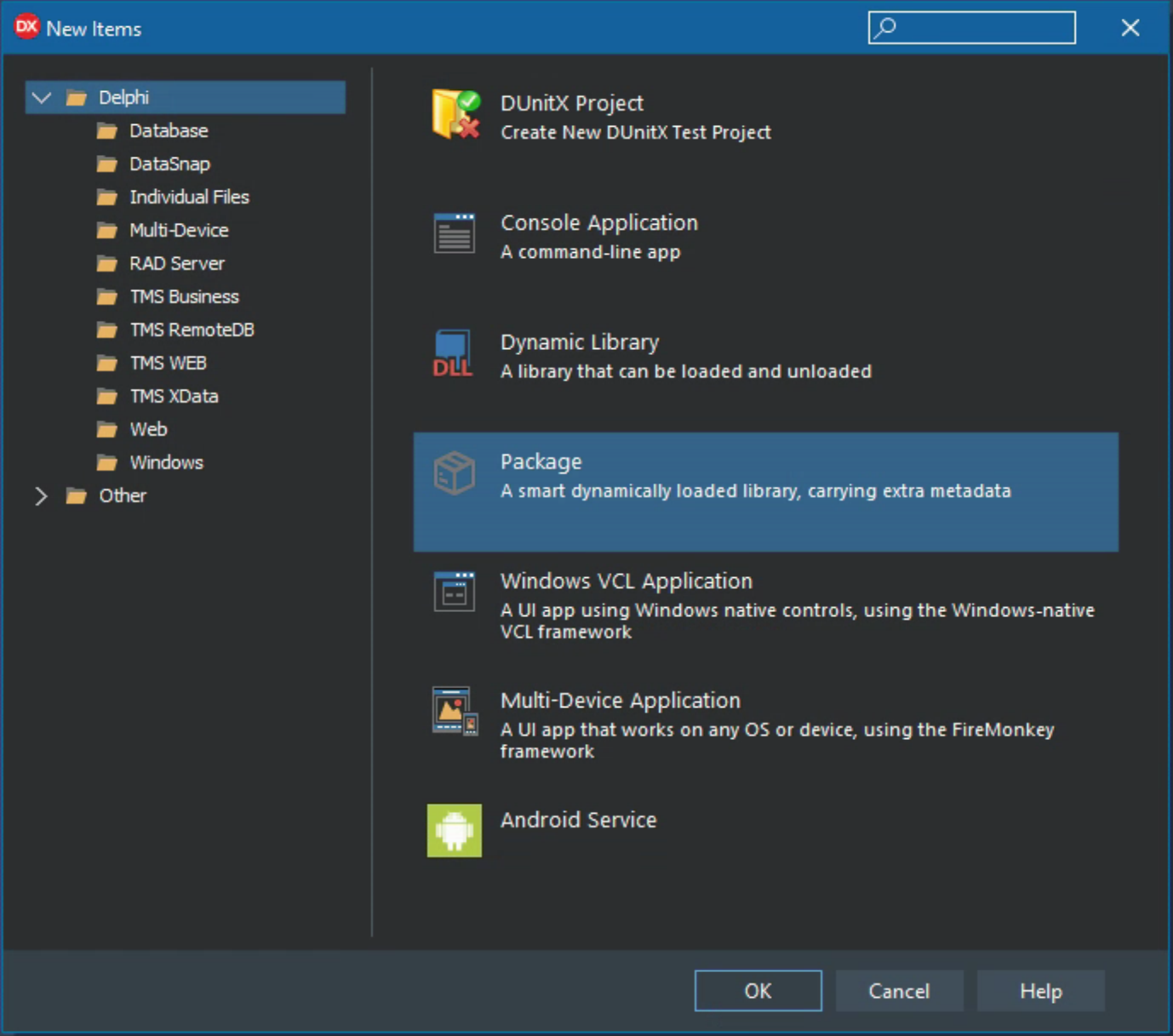Screen dimensions: 1173x1036
Task: Click the Web folder icon
Action: 107,430
